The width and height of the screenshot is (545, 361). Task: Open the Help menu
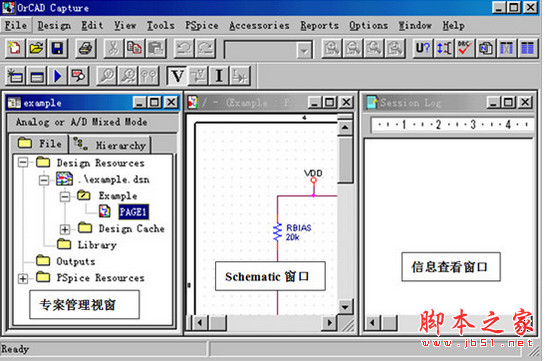click(x=454, y=26)
